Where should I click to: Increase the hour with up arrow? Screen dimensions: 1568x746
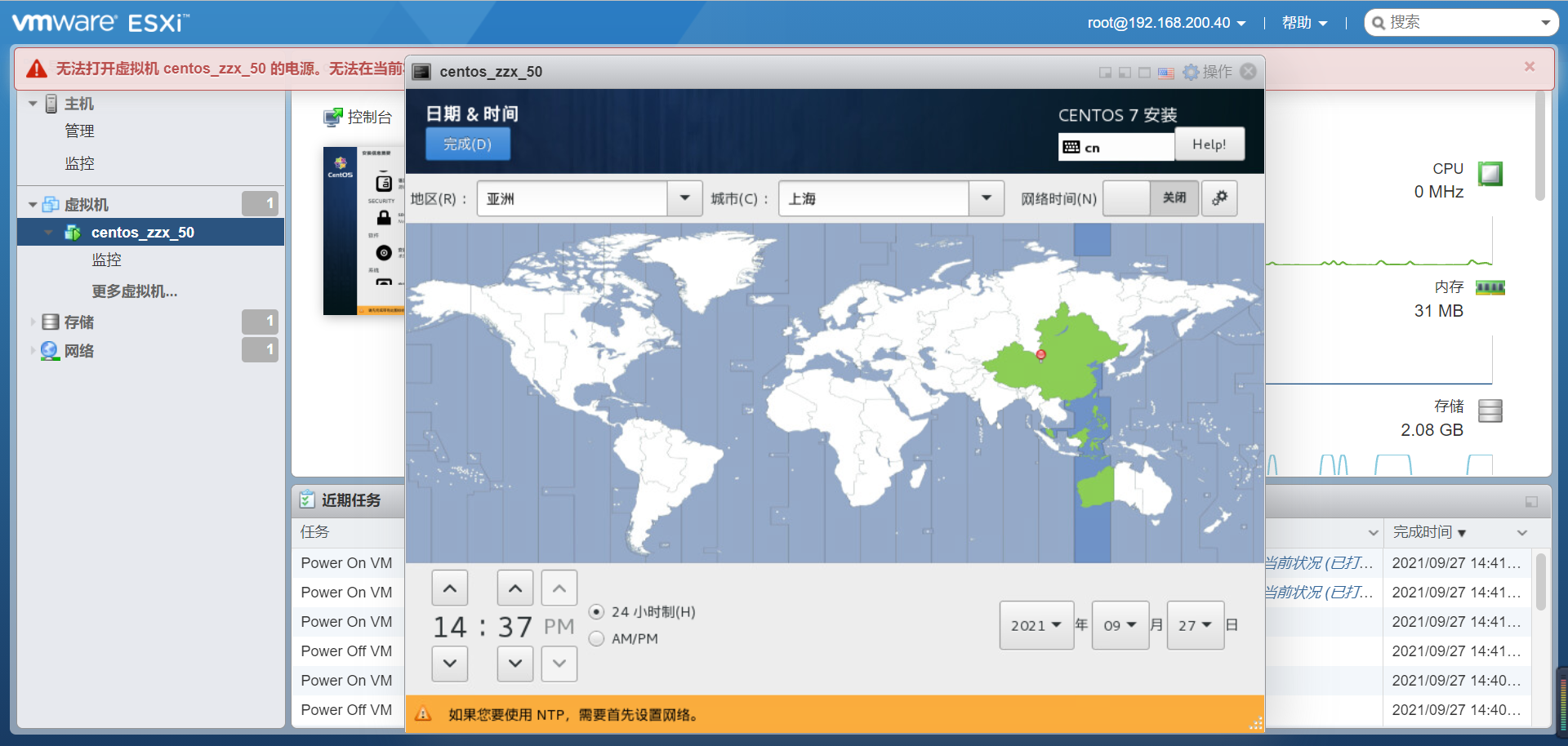click(x=450, y=588)
